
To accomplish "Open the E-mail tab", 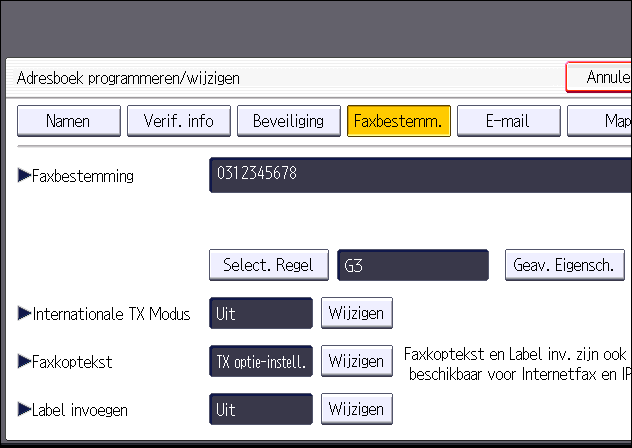I will tap(507, 121).
